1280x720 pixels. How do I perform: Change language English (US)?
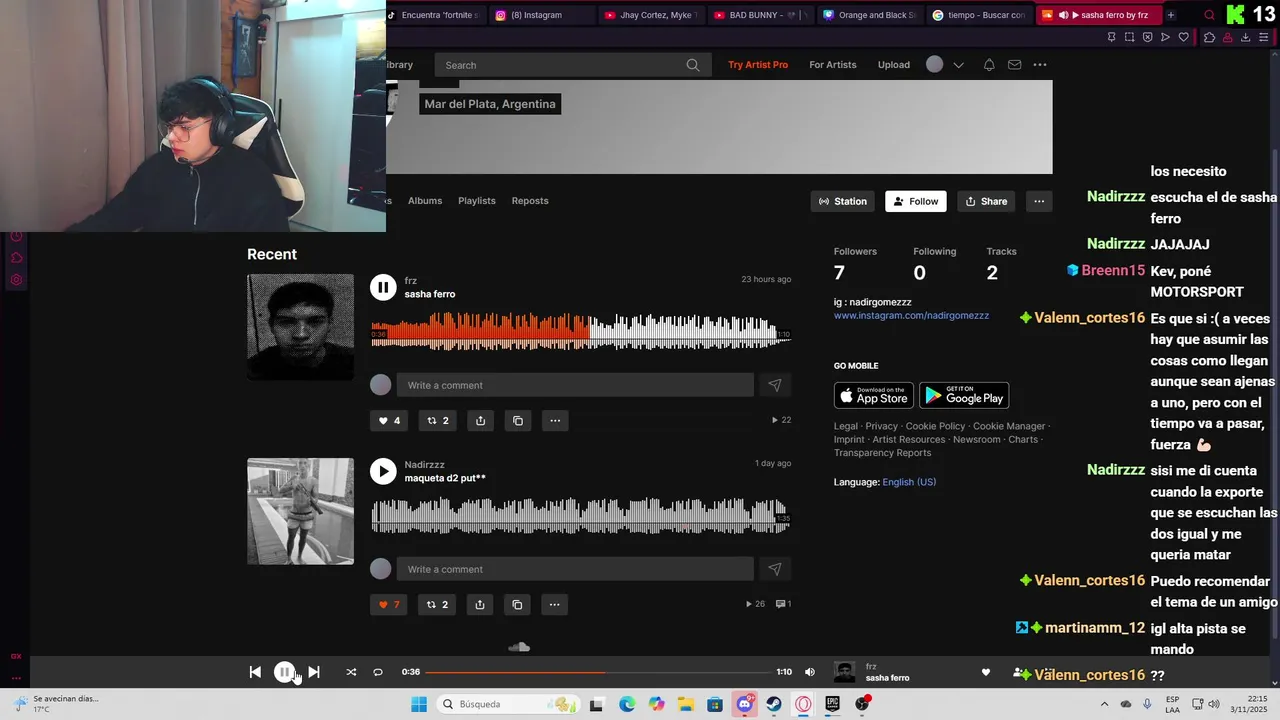coord(909,482)
